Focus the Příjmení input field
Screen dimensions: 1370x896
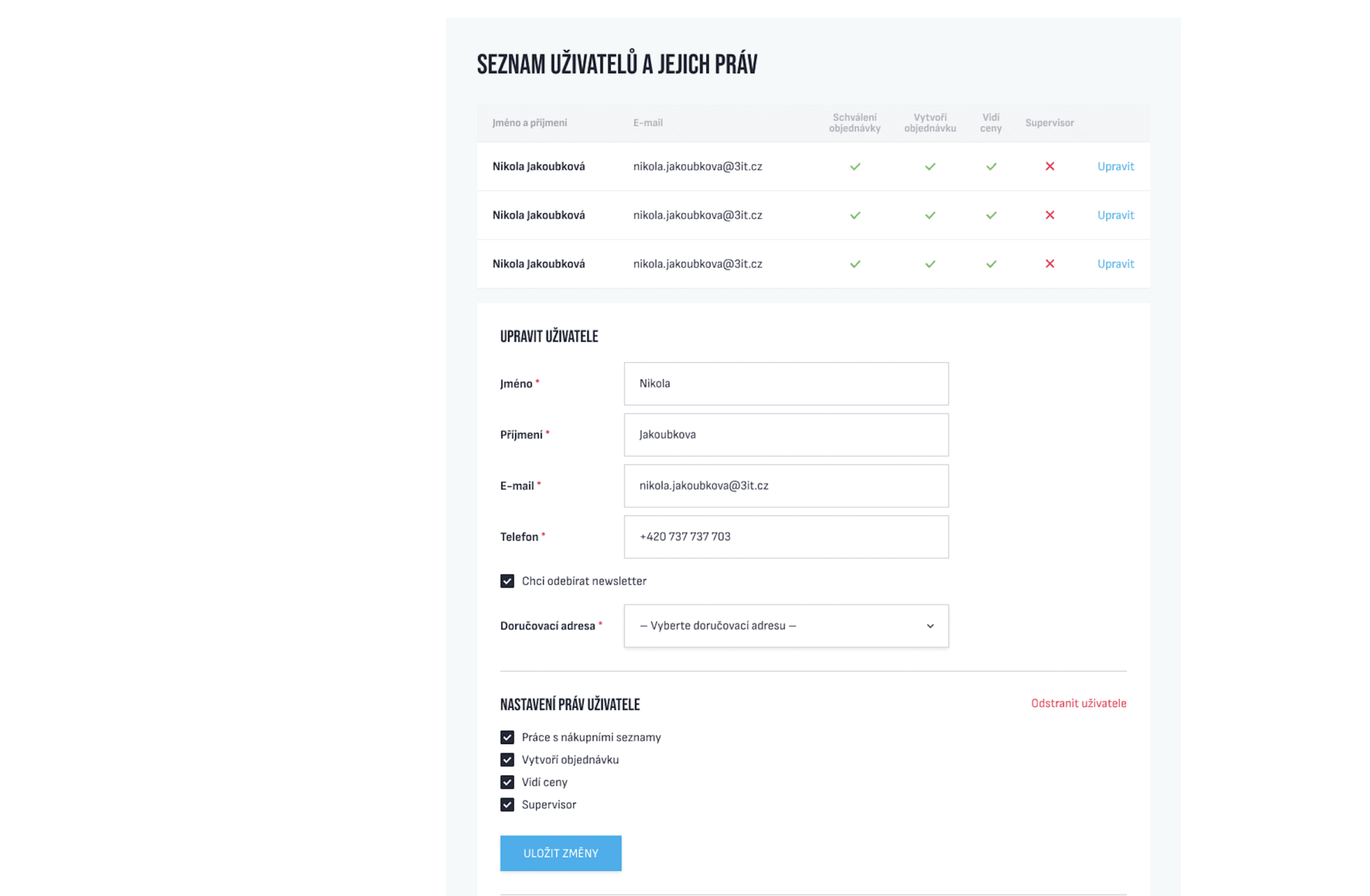tap(786, 434)
